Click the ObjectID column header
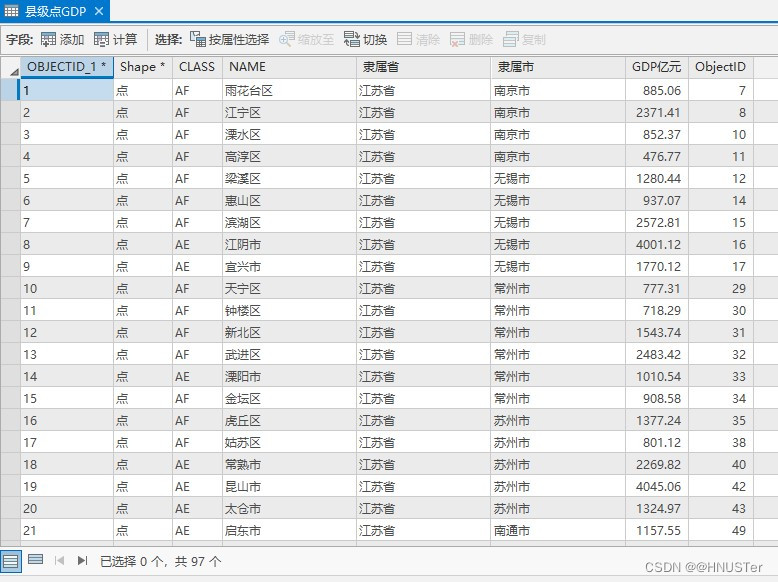Screen dimensions: 778x582 [x=720, y=67]
